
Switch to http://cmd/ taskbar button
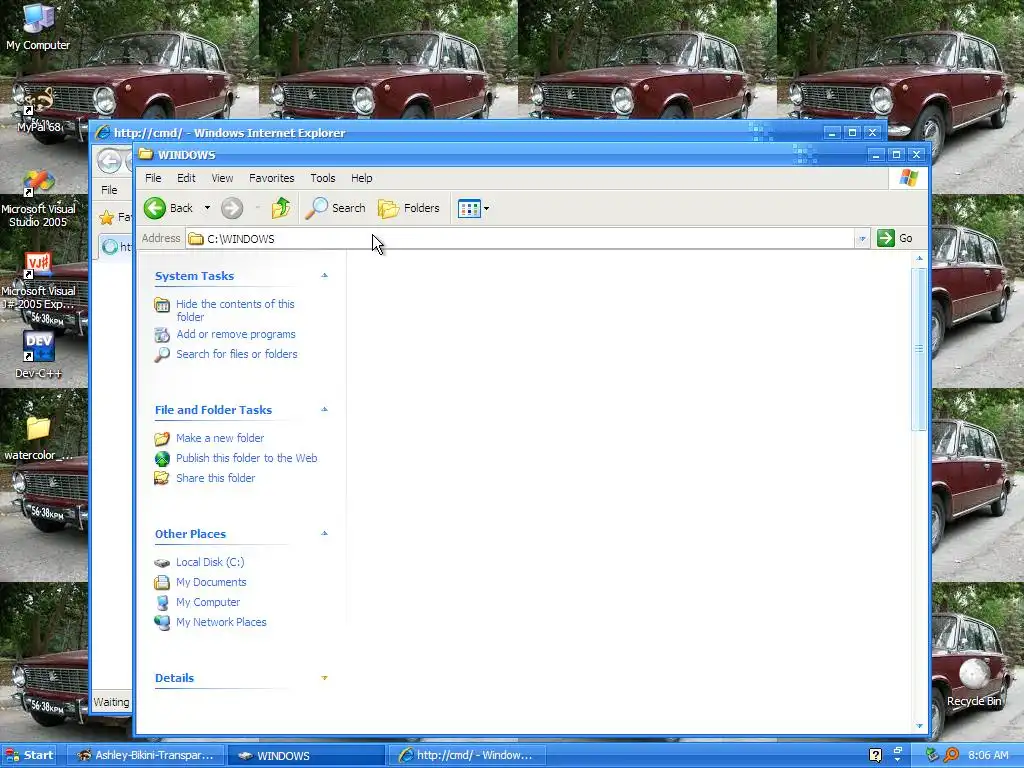(x=466, y=756)
